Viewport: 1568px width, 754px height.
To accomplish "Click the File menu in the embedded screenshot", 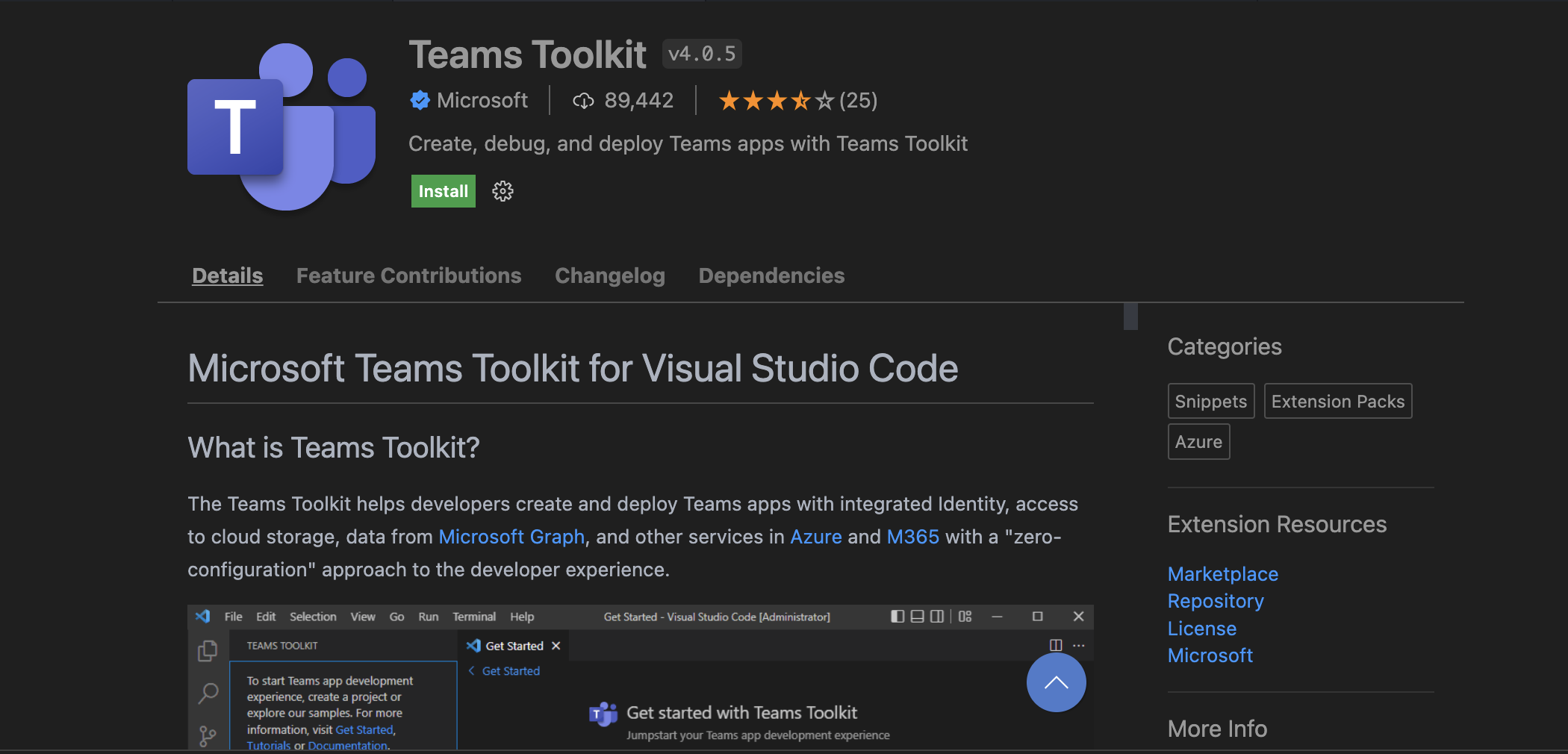I will [233, 617].
